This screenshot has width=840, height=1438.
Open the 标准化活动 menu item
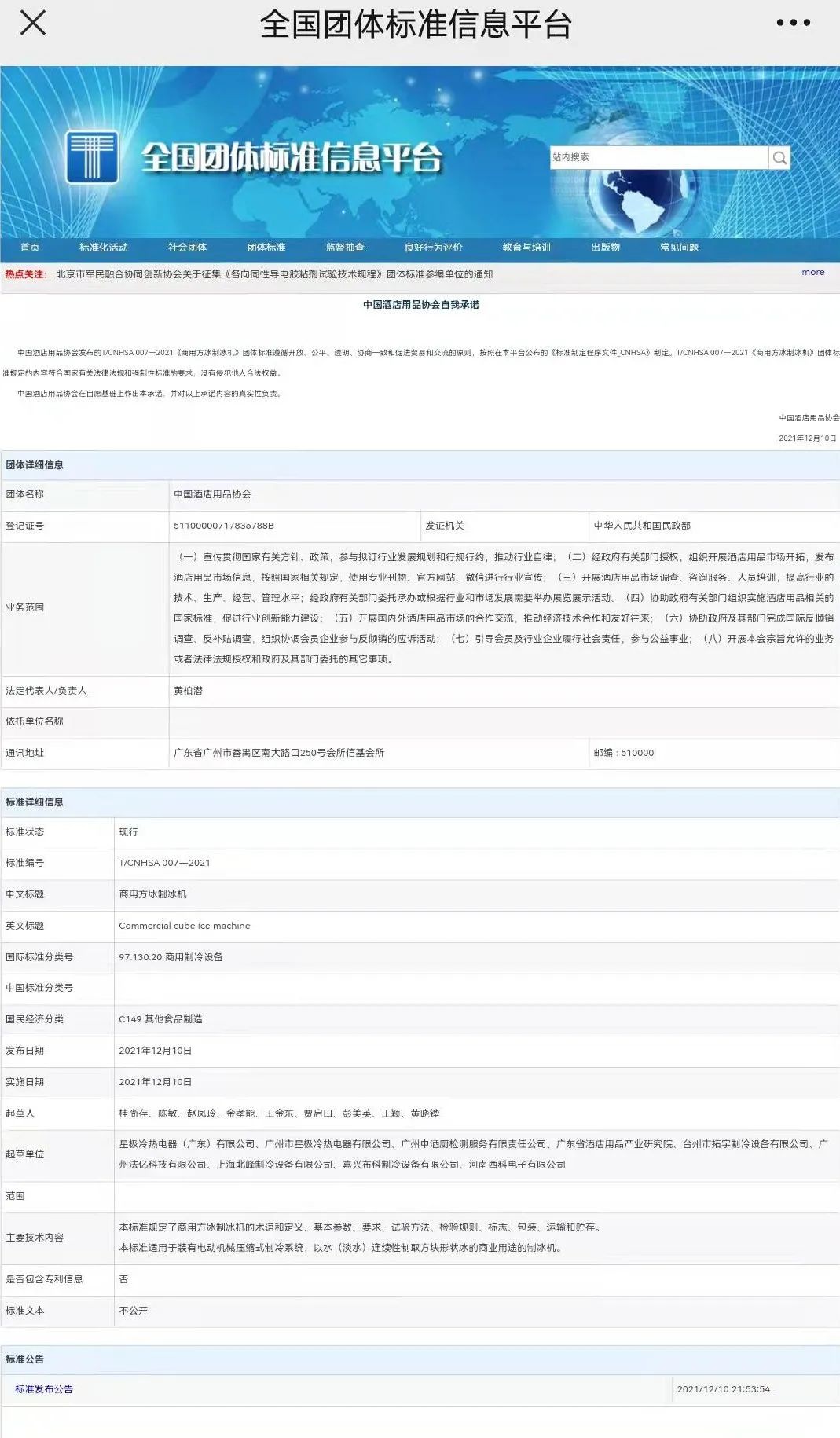click(103, 248)
